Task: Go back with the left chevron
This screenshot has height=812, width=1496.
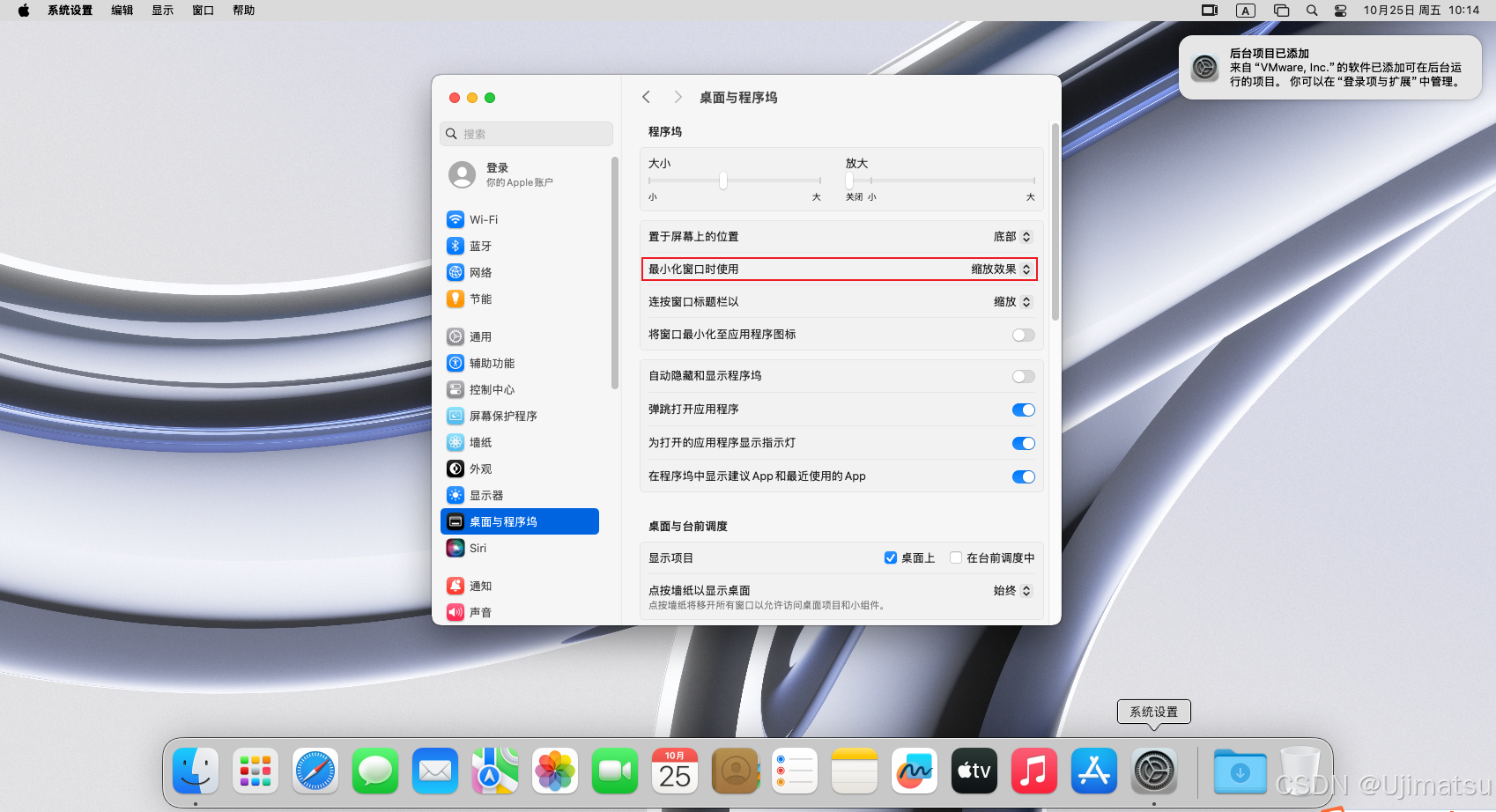Action: click(646, 97)
